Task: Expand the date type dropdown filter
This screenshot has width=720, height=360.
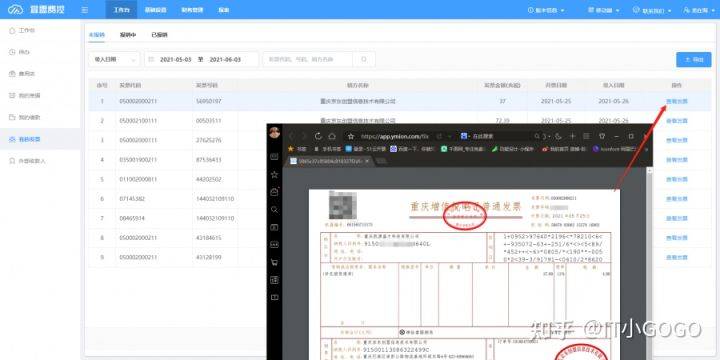Action: coord(114,59)
